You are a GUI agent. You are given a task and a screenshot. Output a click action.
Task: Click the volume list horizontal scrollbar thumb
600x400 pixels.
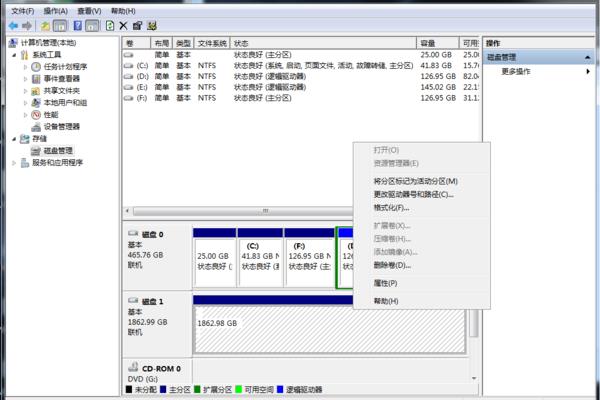[x=264, y=211]
